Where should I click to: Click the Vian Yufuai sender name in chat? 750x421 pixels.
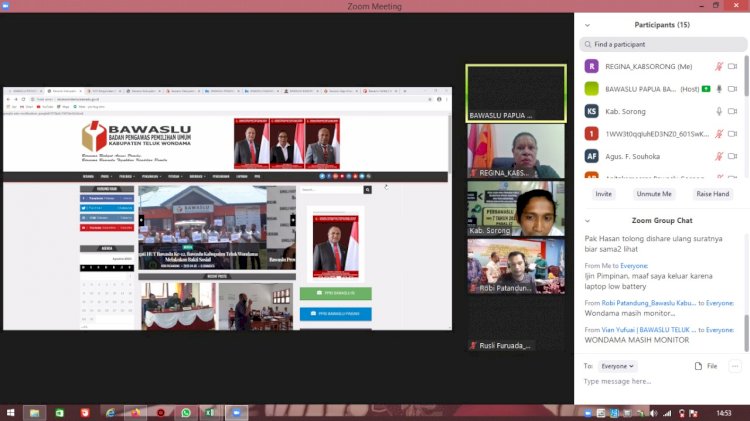pyautogui.click(x=649, y=330)
